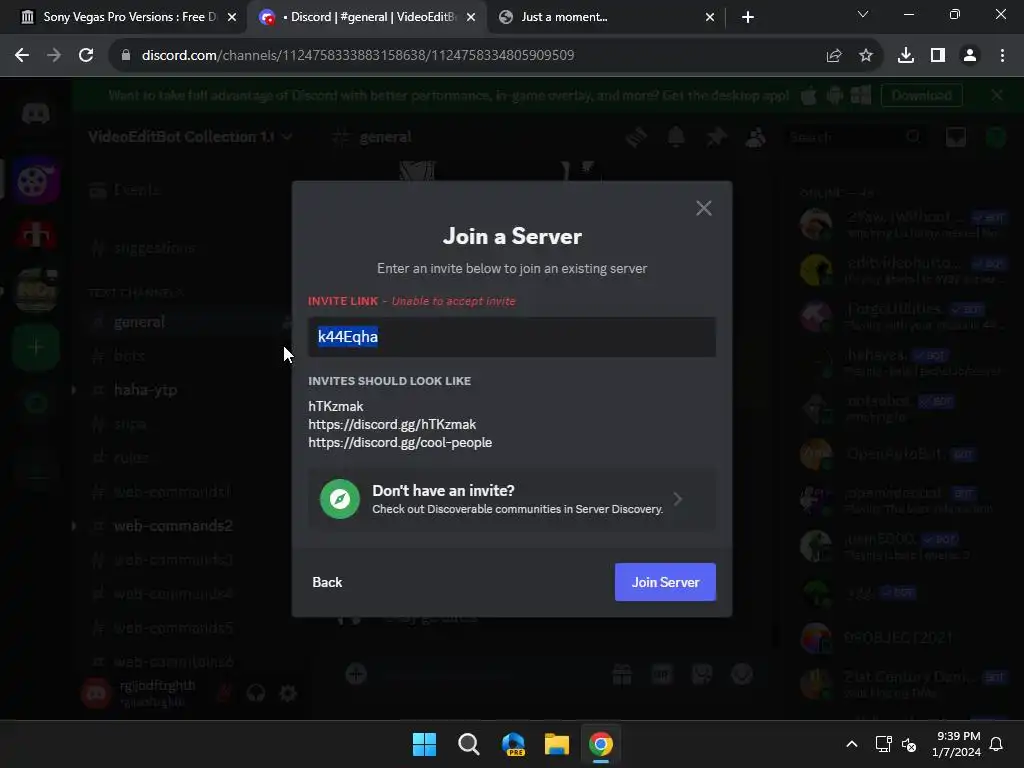Open Windows notifications bell
This screenshot has width=1024, height=768.
coord(997,744)
